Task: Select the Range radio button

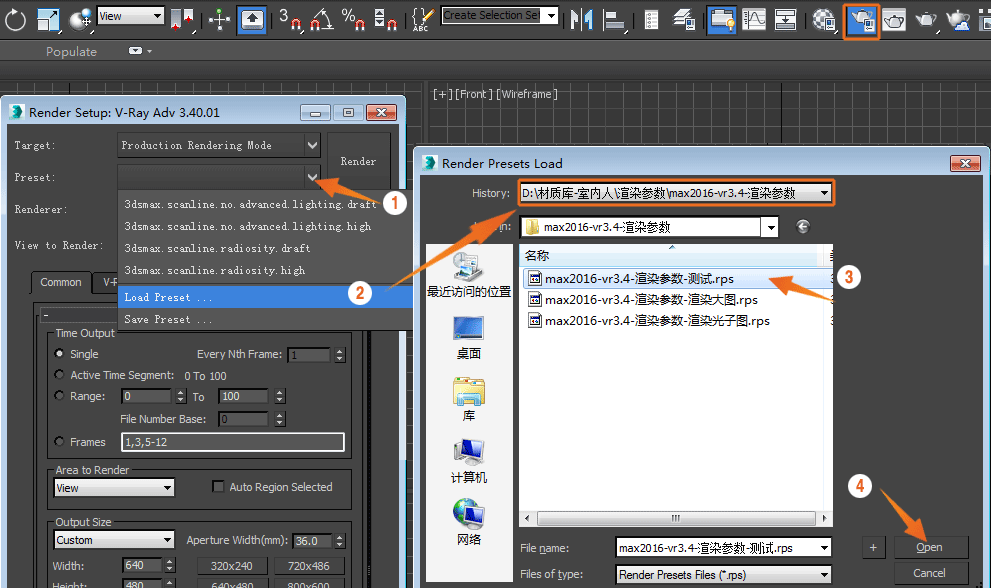Action: (x=59, y=395)
